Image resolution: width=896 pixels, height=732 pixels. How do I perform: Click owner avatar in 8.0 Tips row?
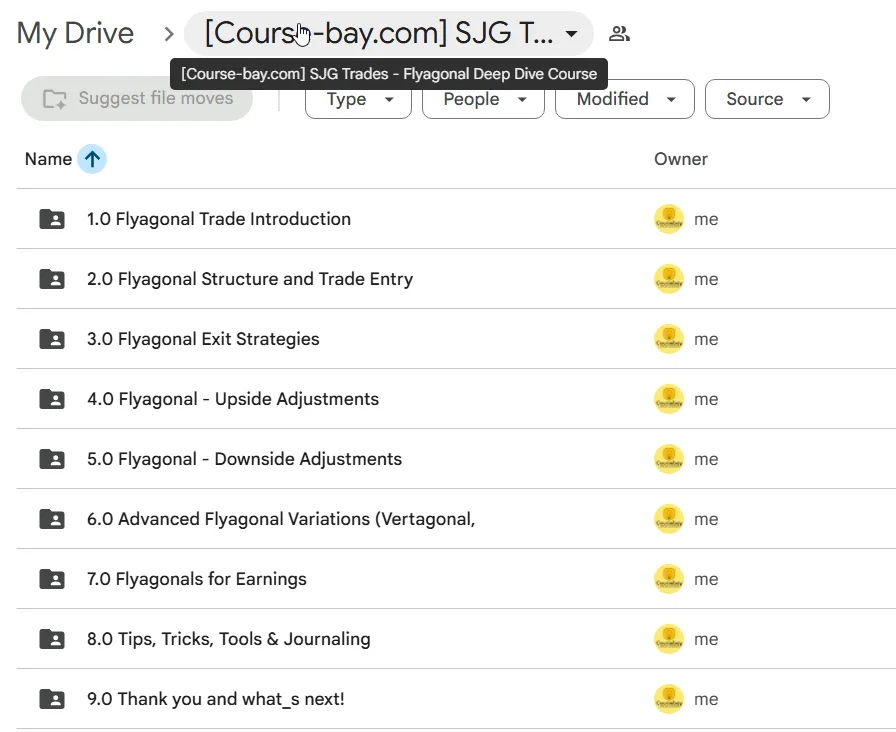click(x=669, y=639)
